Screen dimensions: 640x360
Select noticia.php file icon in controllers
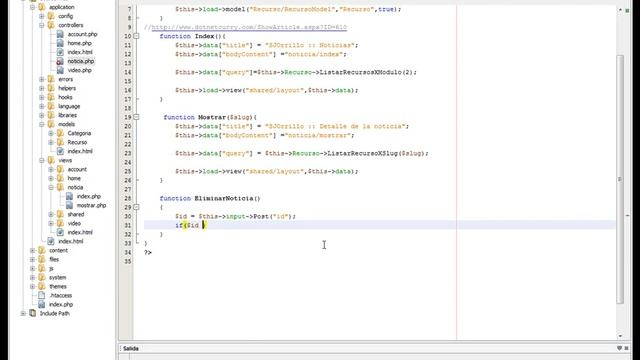[60, 61]
